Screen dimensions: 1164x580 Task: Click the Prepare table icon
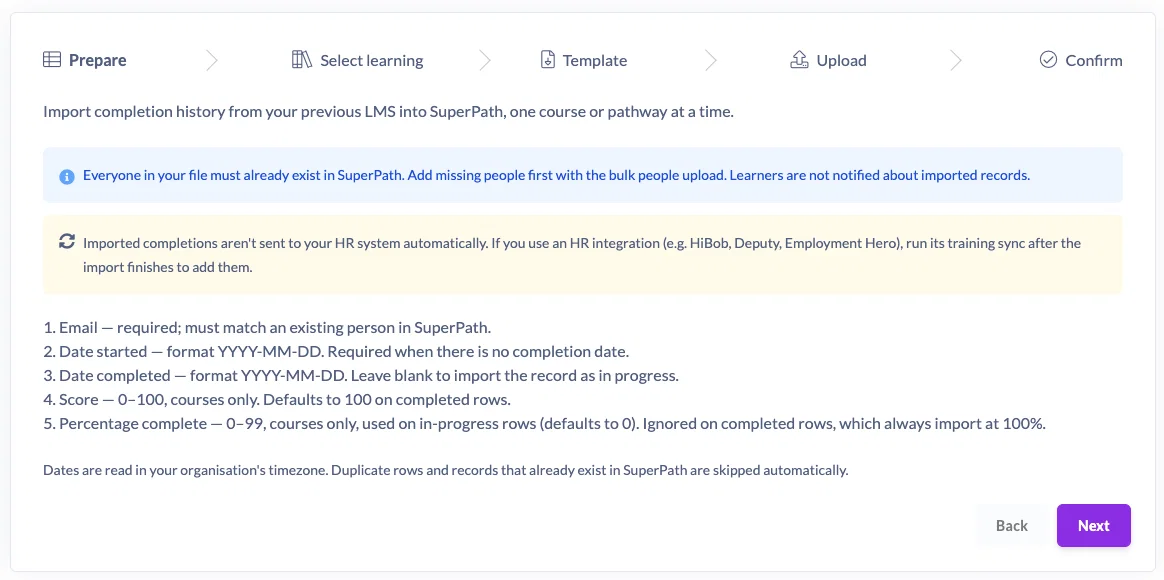coord(52,60)
